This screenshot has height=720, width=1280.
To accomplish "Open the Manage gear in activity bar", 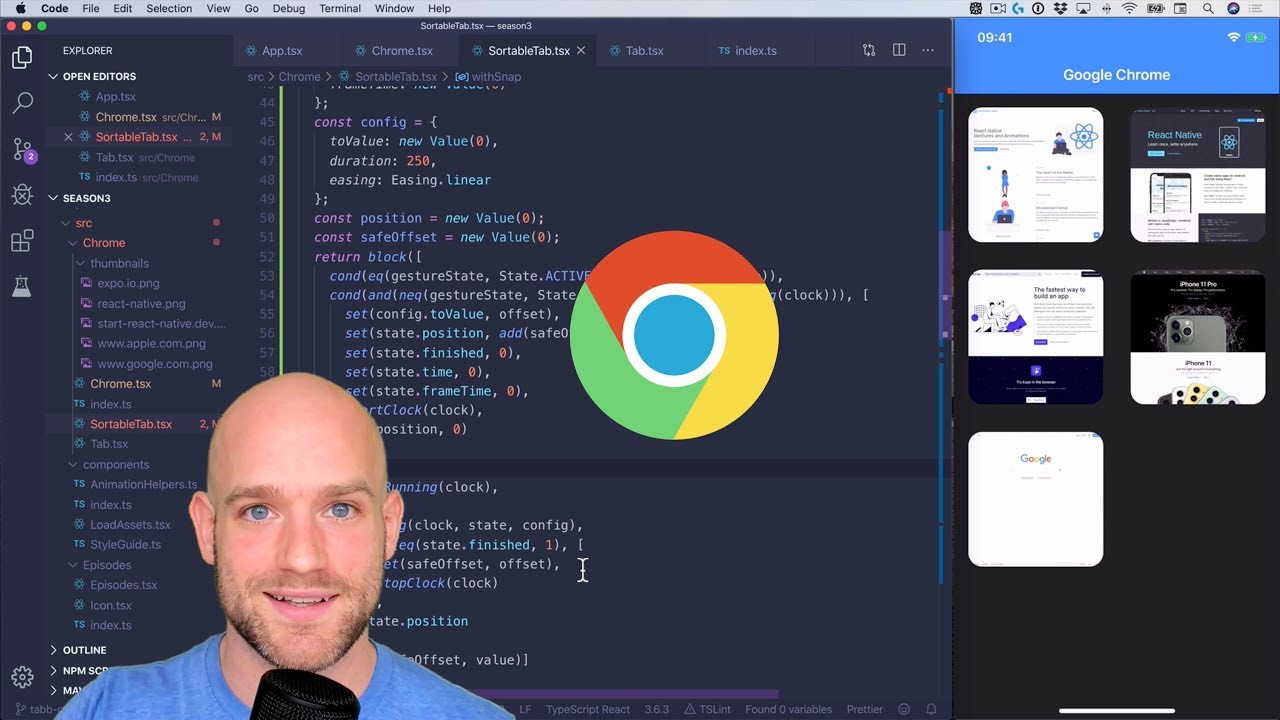I will (22, 677).
